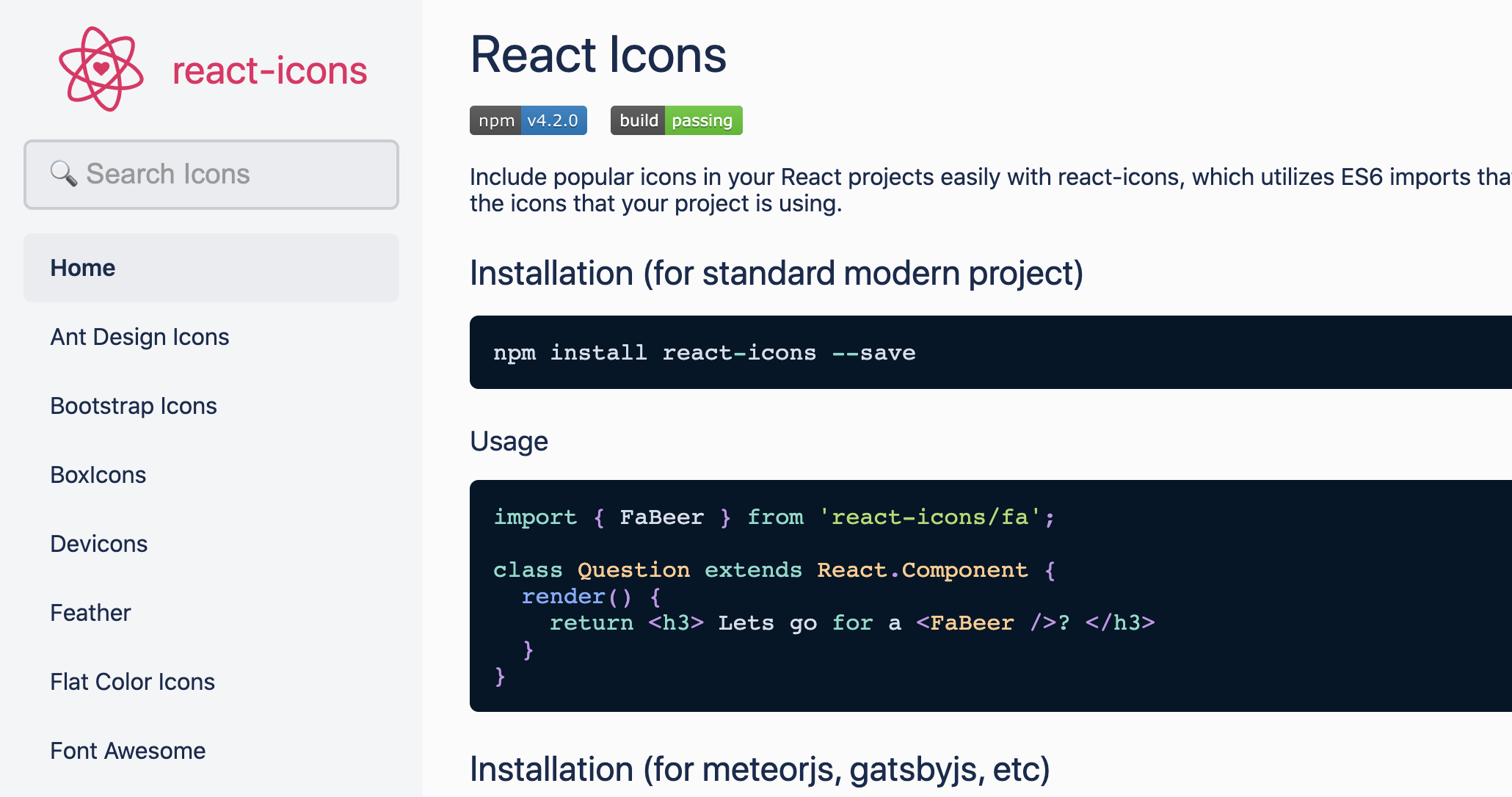Click Installation for meteorjs, gatsbyjs heading
1512x797 pixels.
pos(760,769)
